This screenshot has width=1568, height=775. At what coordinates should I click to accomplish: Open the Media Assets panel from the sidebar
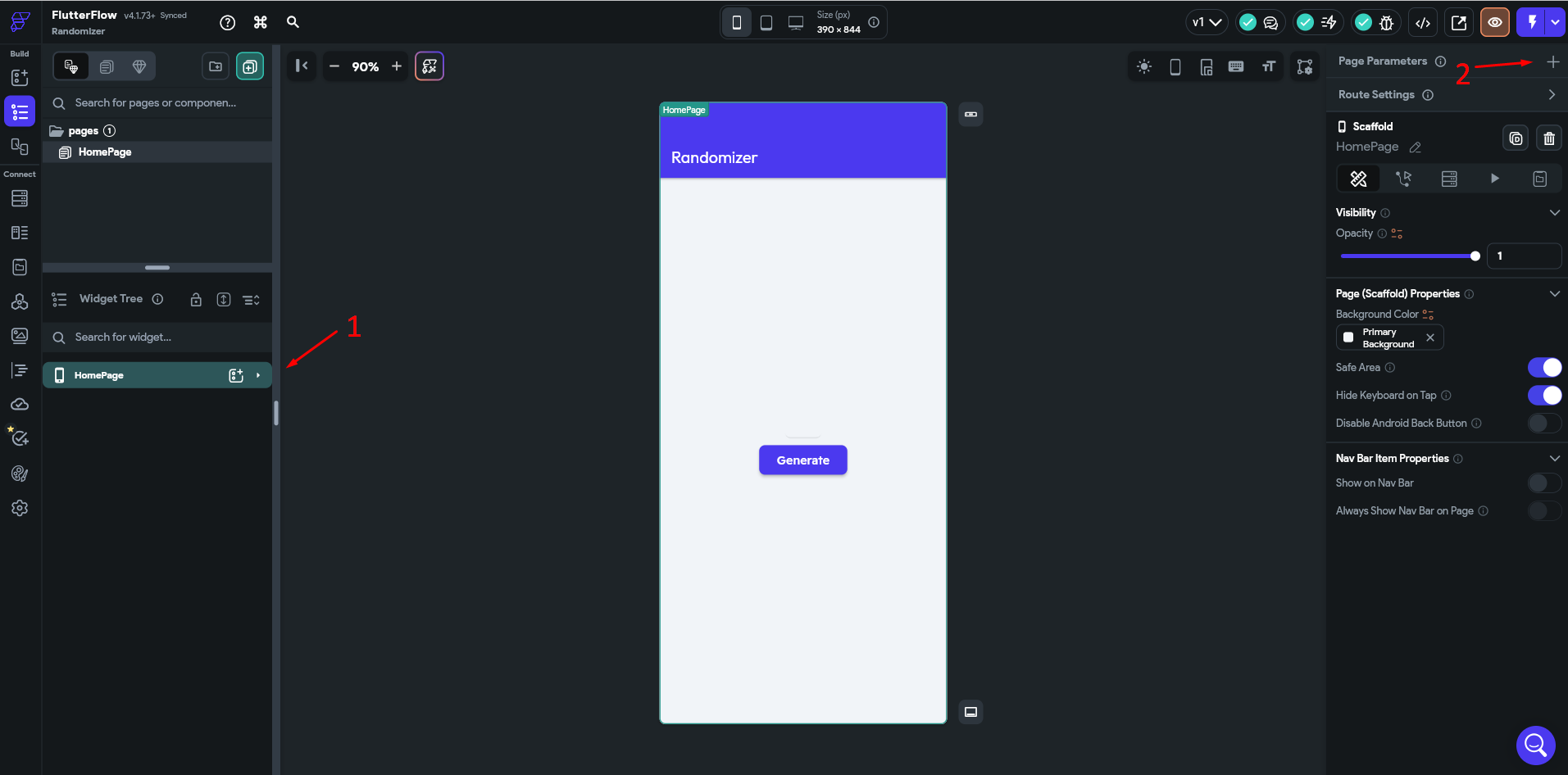(19, 335)
